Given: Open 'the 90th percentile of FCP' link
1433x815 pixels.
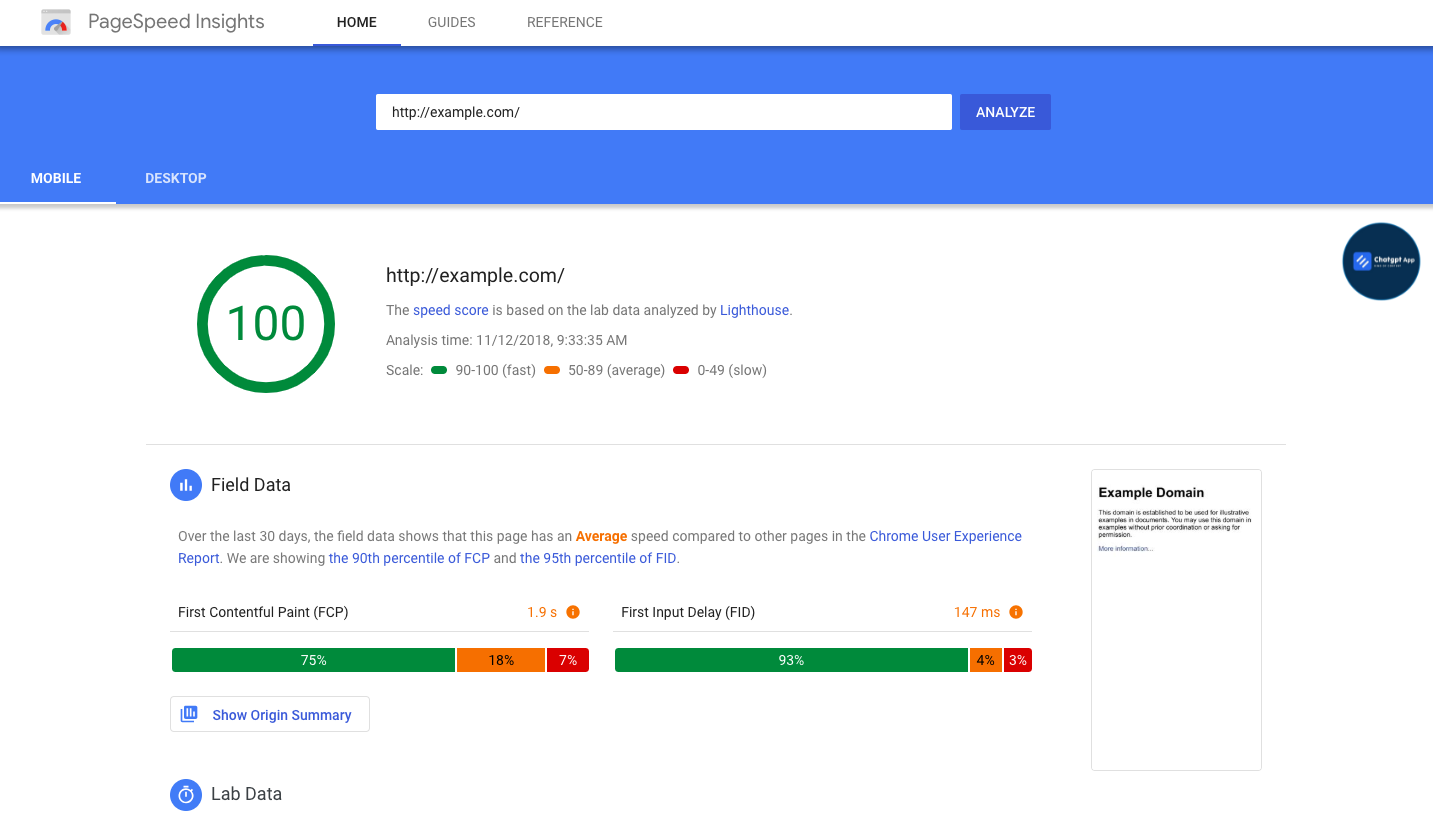Looking at the screenshot, I should click(409, 558).
